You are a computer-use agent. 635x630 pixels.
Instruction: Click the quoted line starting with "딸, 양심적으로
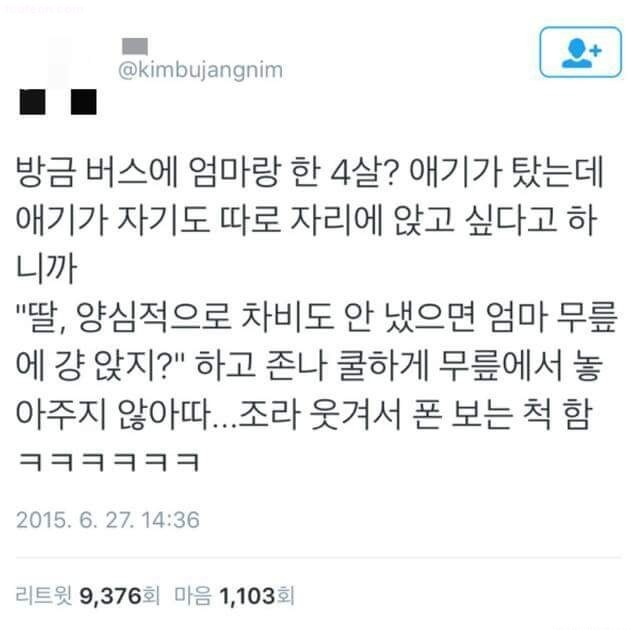pos(316,317)
